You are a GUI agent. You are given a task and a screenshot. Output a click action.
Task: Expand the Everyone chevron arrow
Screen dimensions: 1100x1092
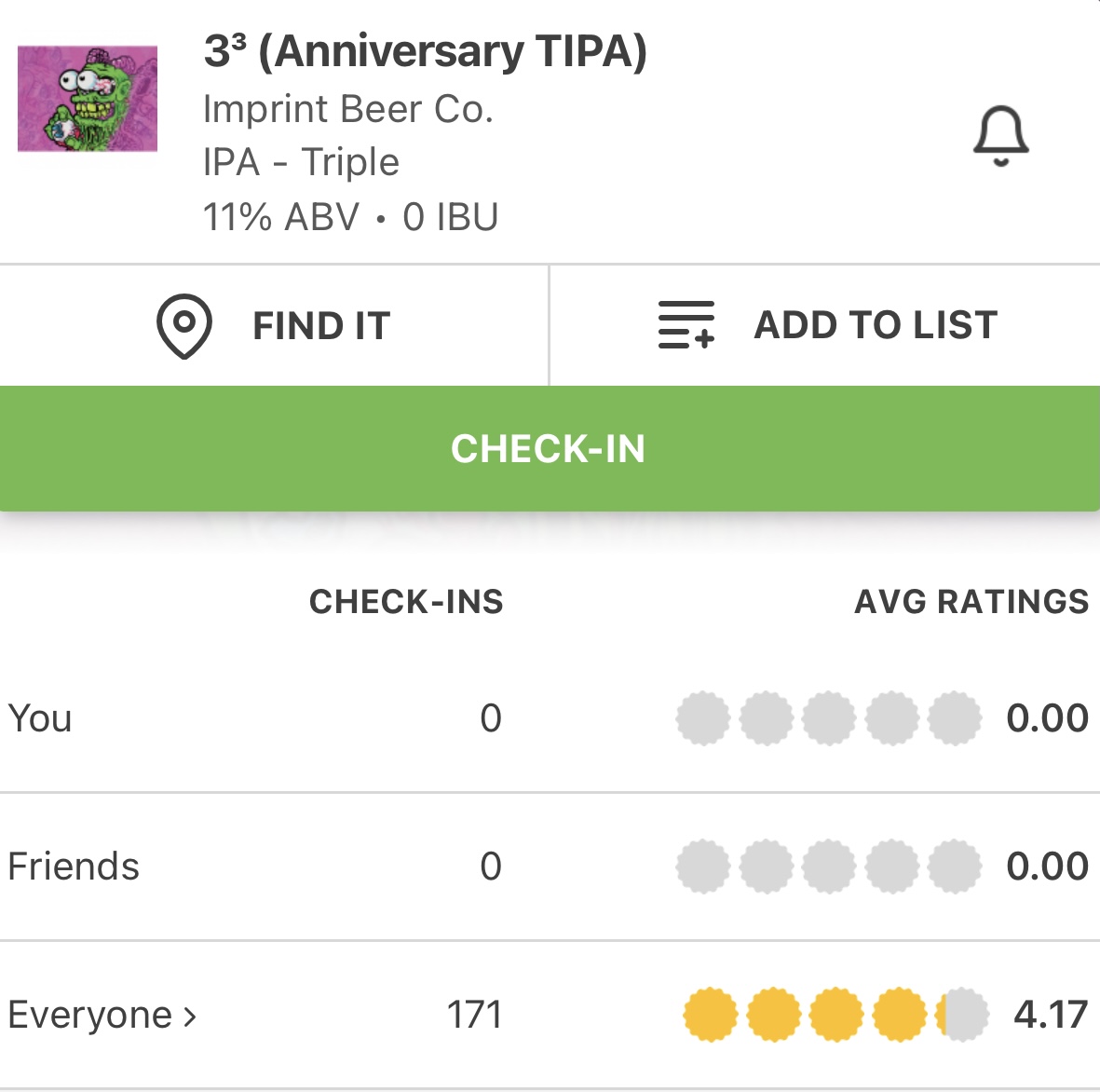[190, 1016]
